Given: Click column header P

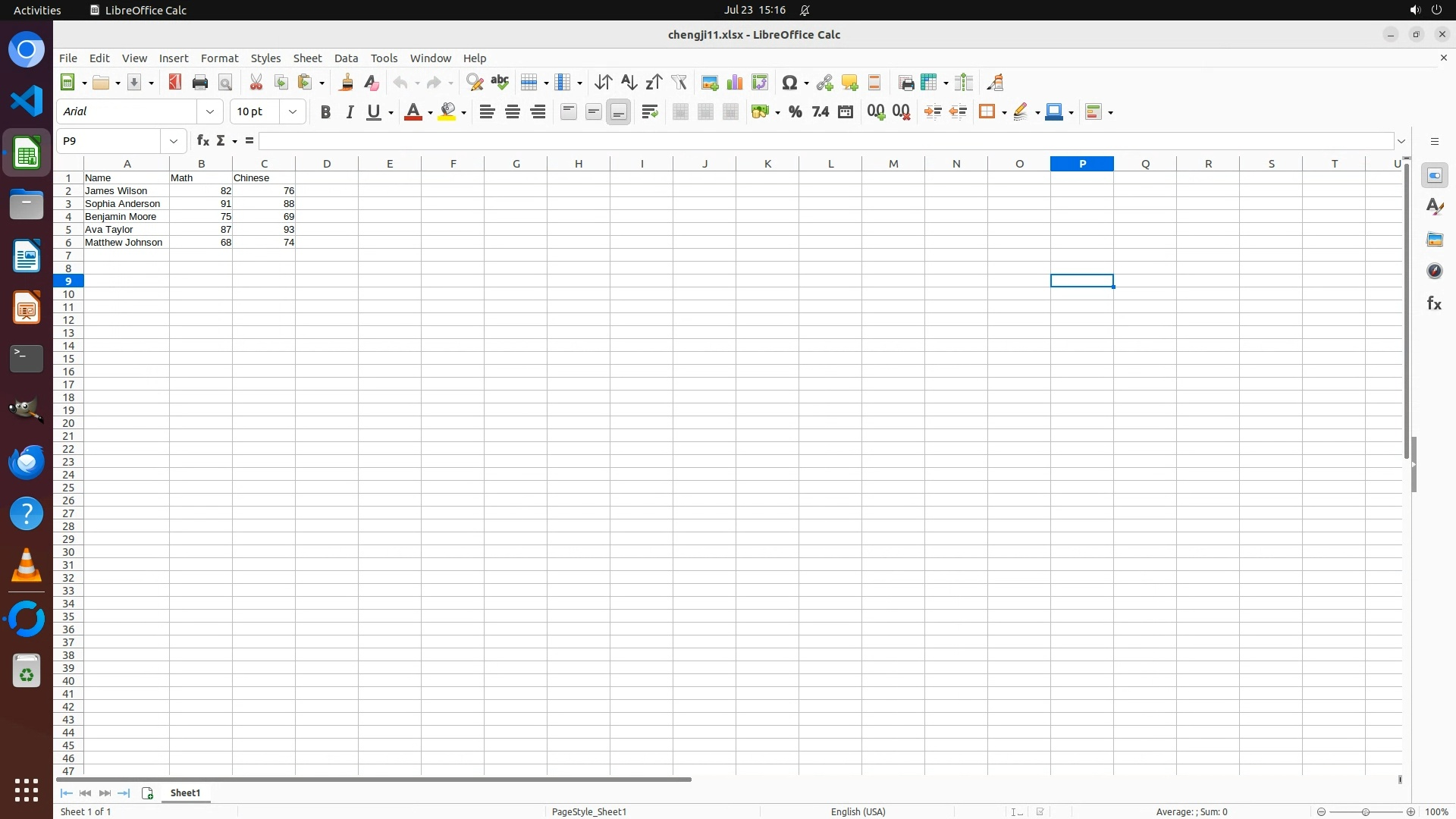Looking at the screenshot, I should coord(1081,164).
